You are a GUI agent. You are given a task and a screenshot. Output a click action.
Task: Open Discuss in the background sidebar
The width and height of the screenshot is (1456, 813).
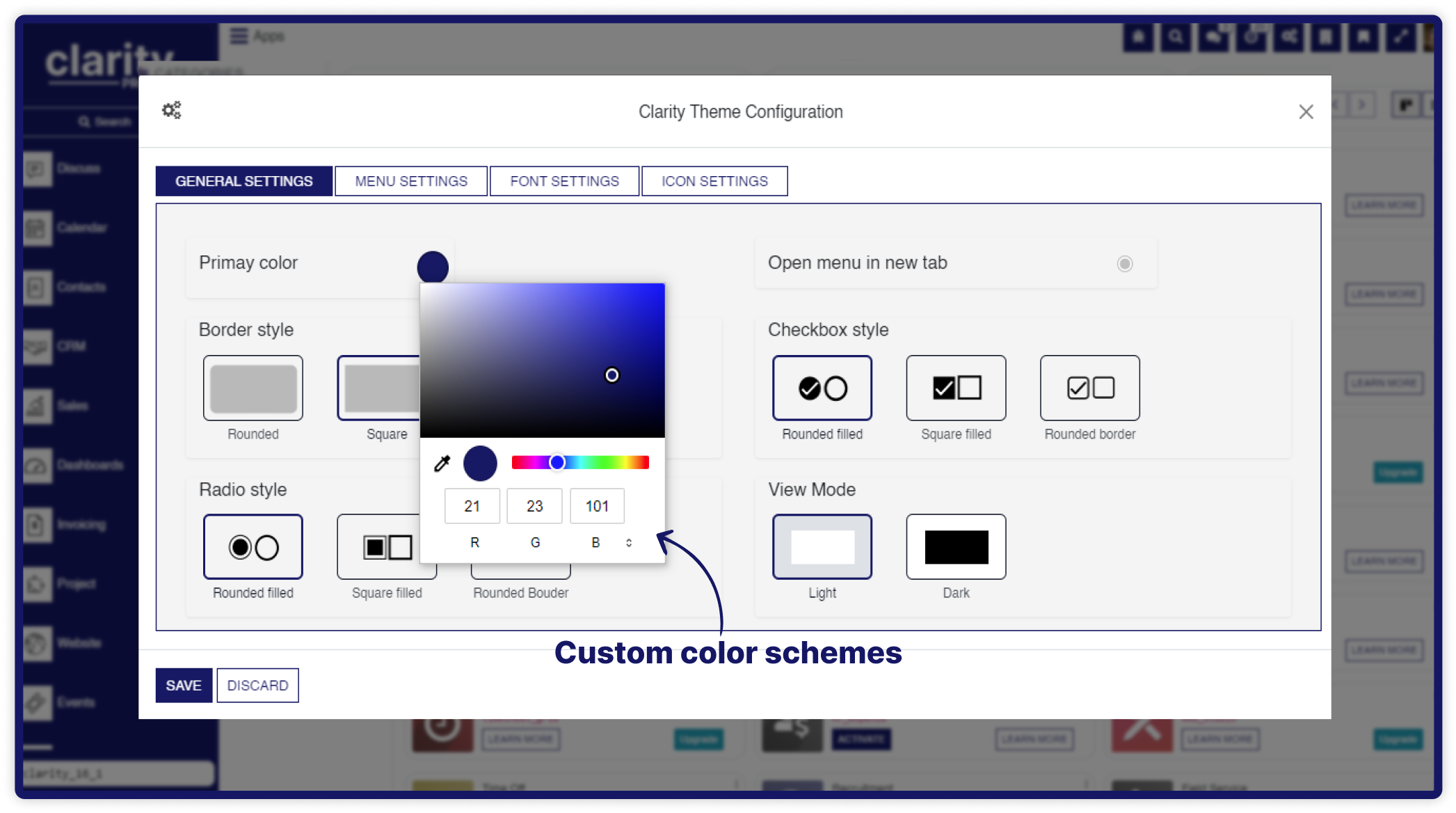(78, 168)
